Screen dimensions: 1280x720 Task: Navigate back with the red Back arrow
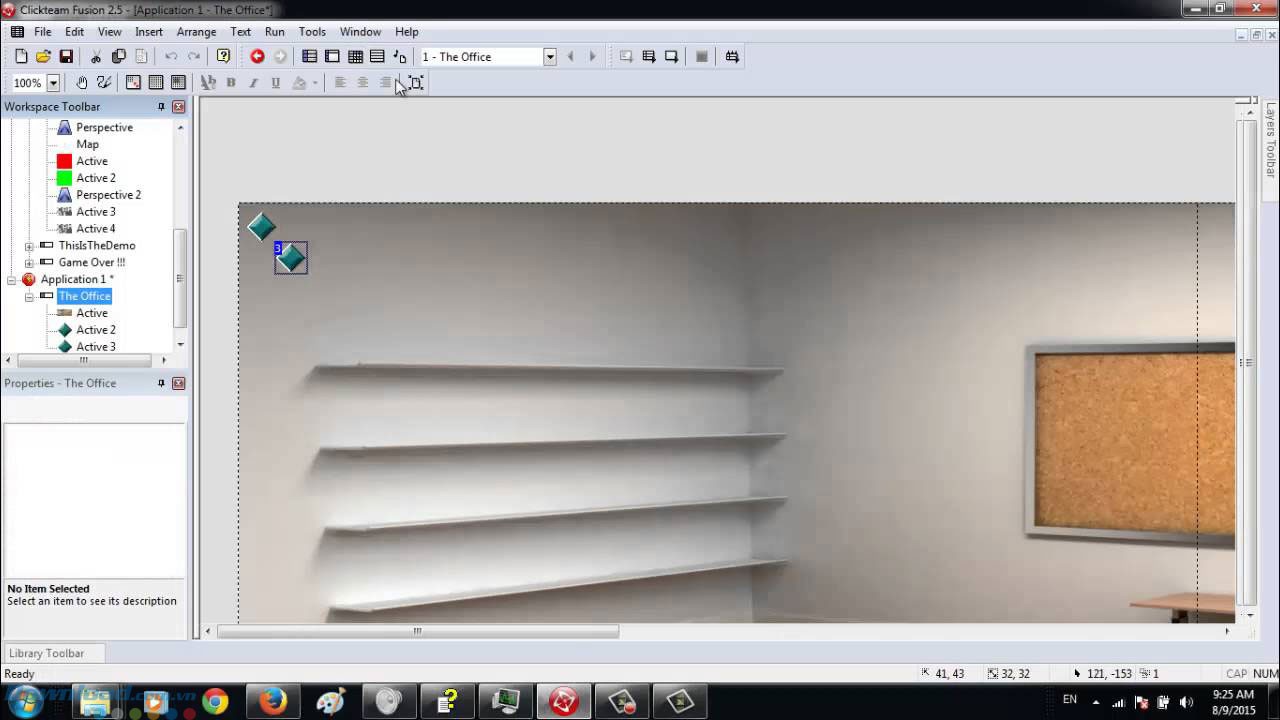coord(256,56)
